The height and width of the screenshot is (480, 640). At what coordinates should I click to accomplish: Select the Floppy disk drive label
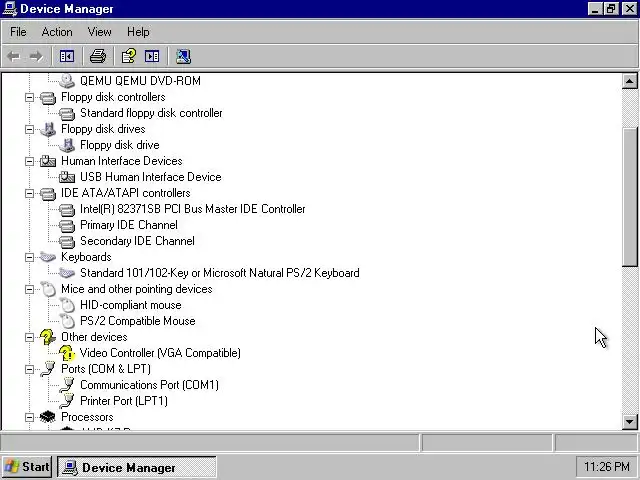tap(120, 145)
